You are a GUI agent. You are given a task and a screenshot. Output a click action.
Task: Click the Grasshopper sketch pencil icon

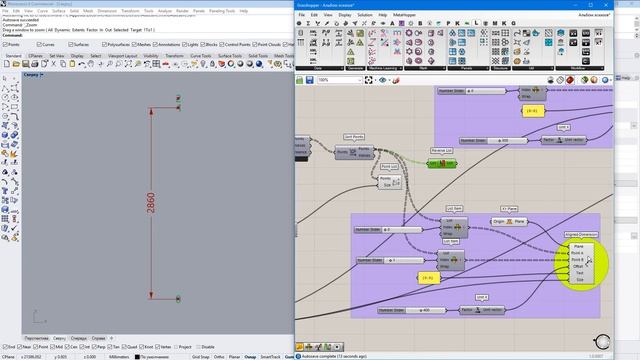(x=396, y=80)
